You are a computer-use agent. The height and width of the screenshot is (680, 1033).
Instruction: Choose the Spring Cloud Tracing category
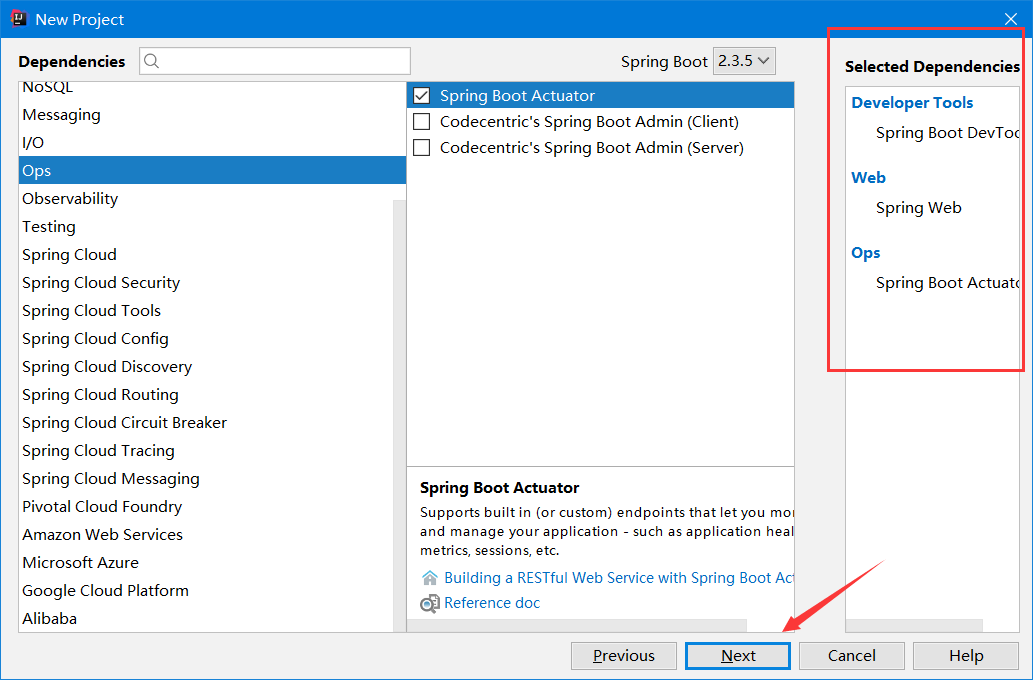[x=206, y=451]
